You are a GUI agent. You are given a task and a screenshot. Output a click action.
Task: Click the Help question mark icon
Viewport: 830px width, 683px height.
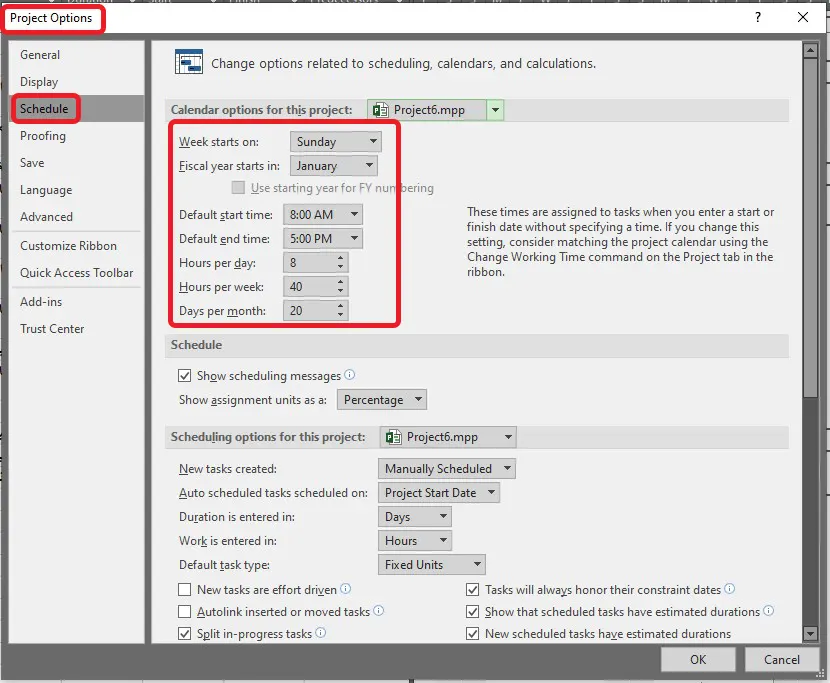pyautogui.click(x=757, y=17)
